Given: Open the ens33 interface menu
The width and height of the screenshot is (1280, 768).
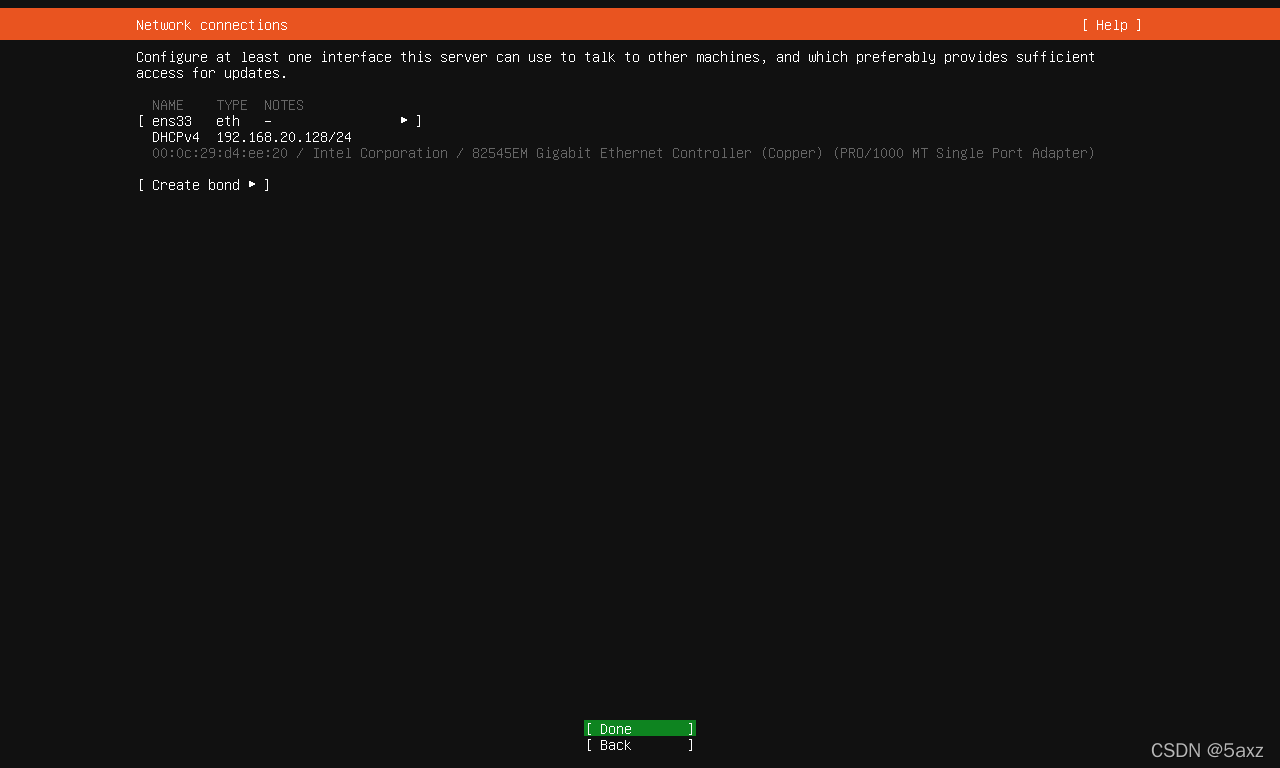Looking at the screenshot, I should point(280,121).
